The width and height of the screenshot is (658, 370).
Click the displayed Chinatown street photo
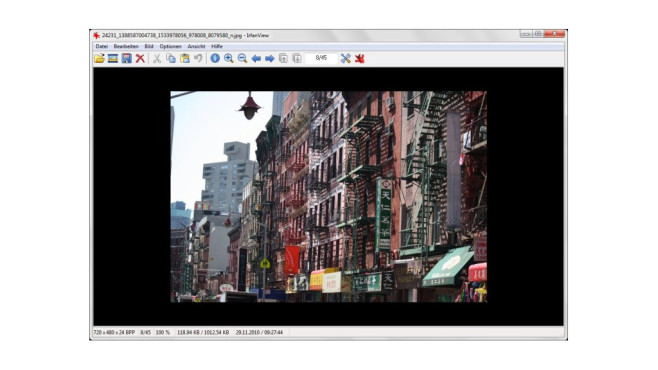(x=329, y=197)
